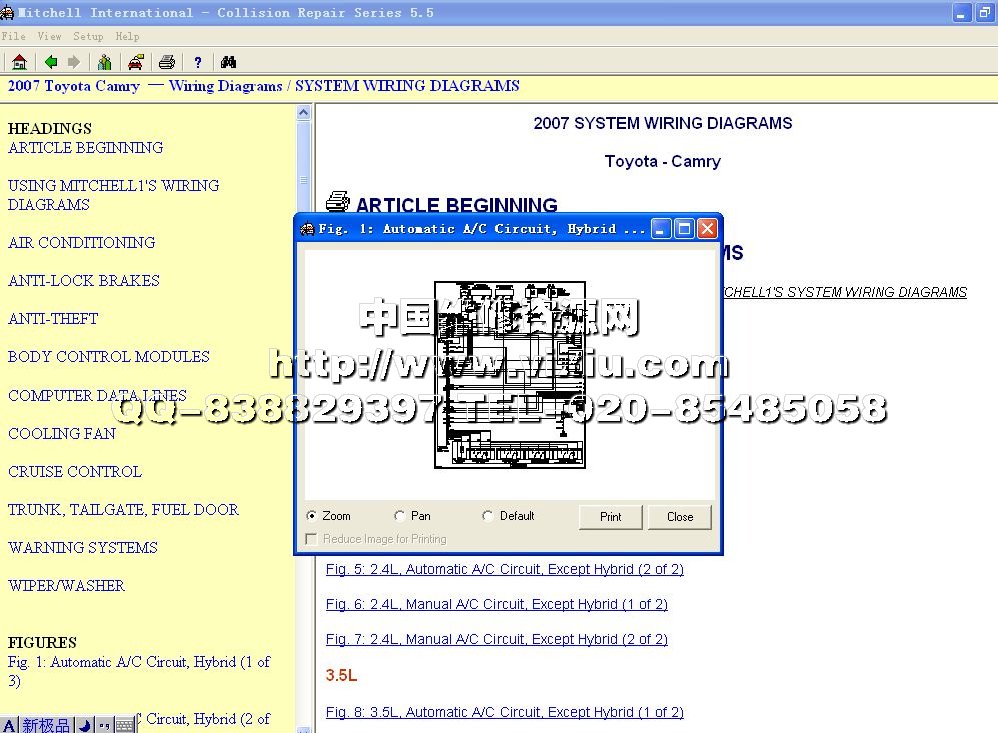Click the soft keyboard icon in IME bar
The height and width of the screenshot is (733, 998).
pyautogui.click(x=124, y=725)
